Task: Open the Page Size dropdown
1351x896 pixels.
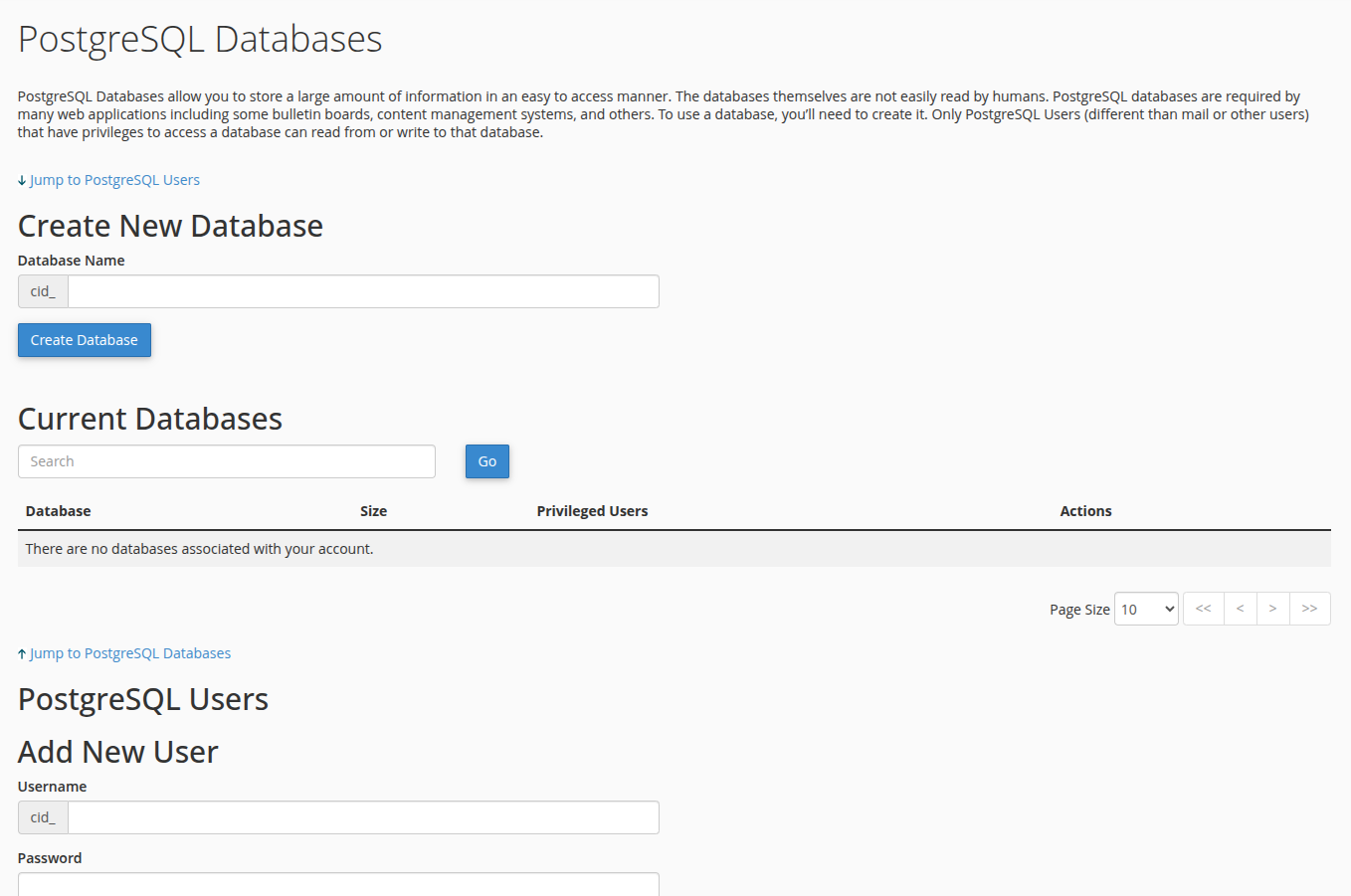Action: click(1146, 609)
